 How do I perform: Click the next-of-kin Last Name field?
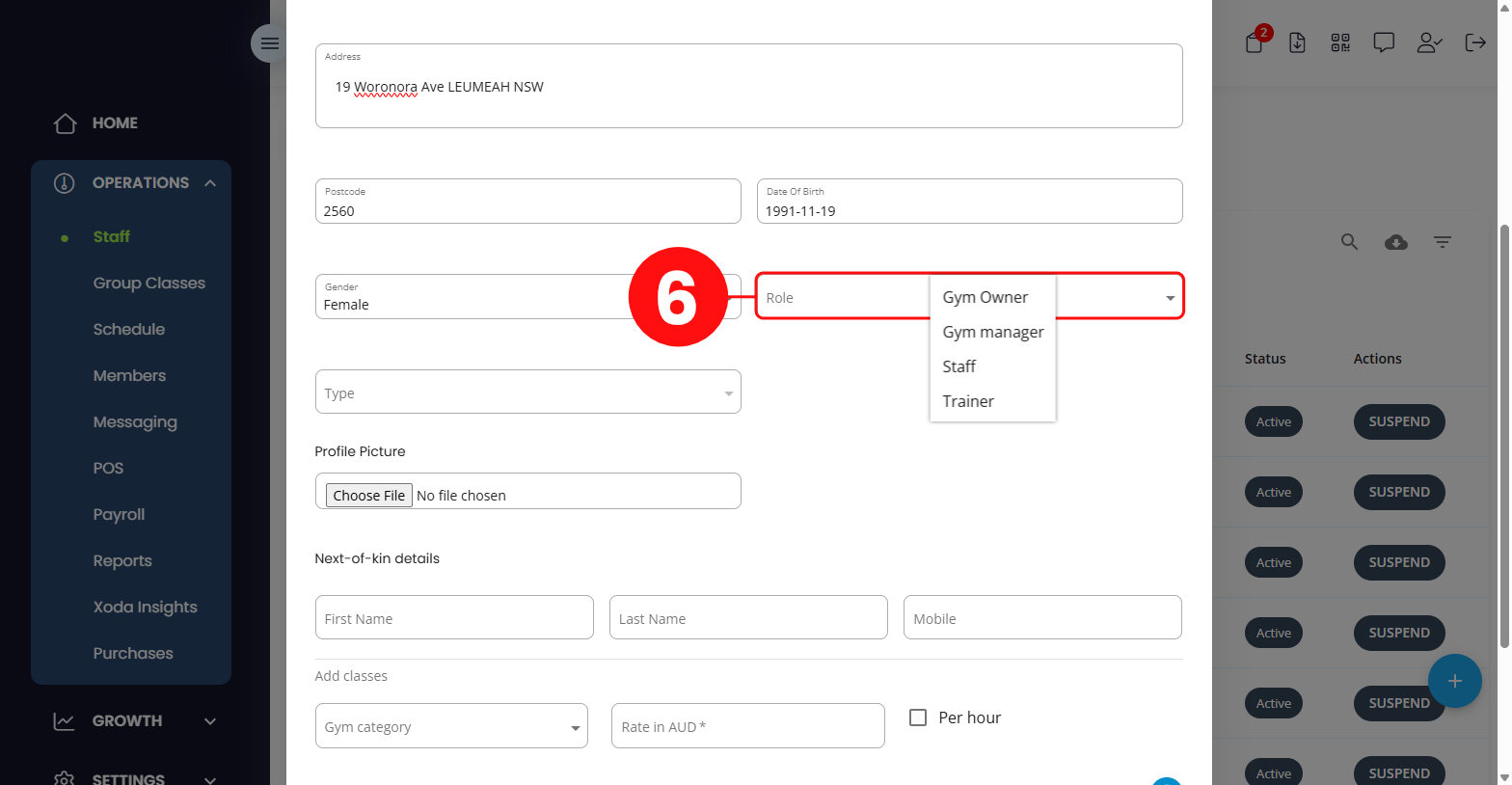point(748,617)
